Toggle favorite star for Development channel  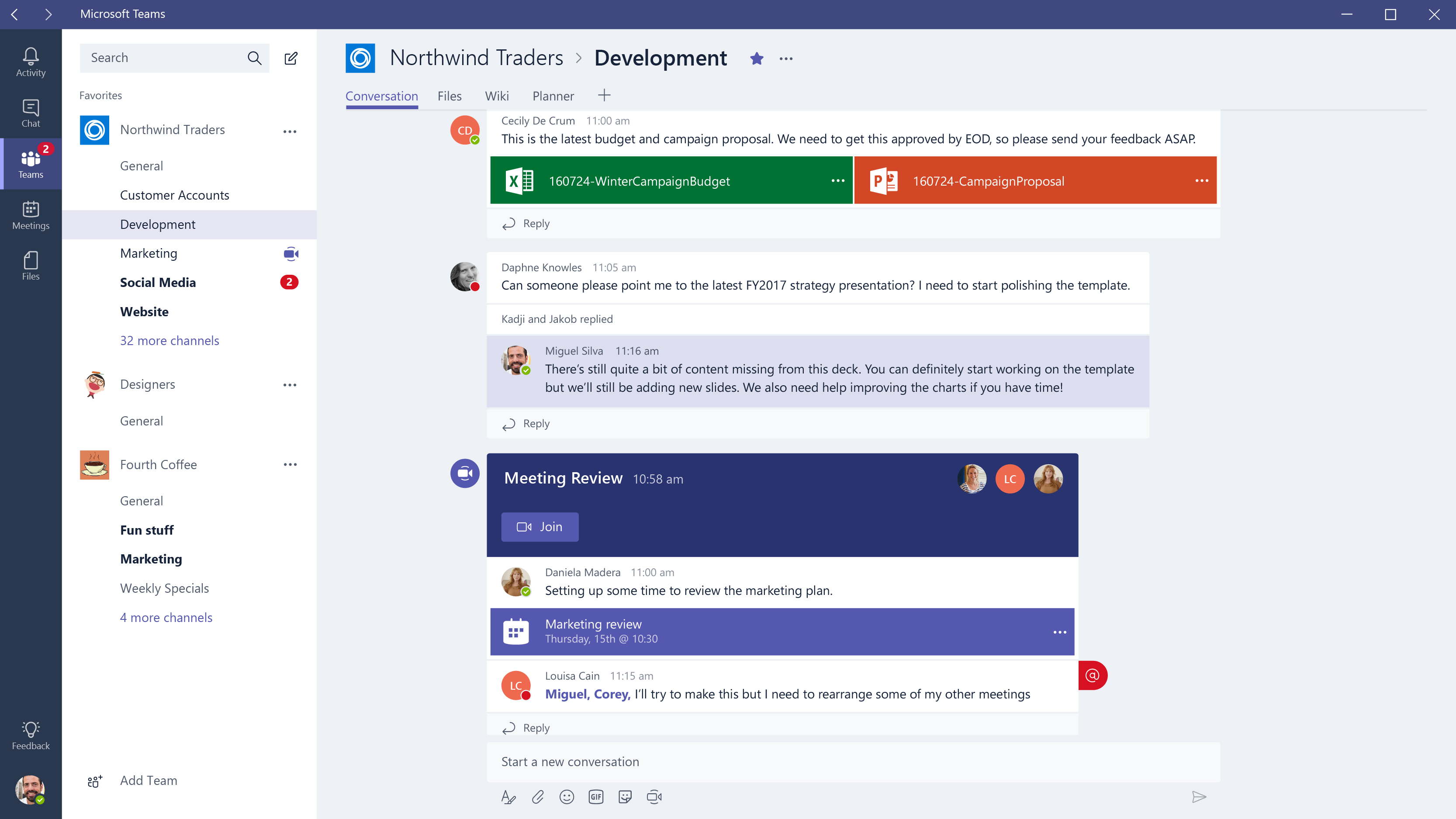pos(757,58)
